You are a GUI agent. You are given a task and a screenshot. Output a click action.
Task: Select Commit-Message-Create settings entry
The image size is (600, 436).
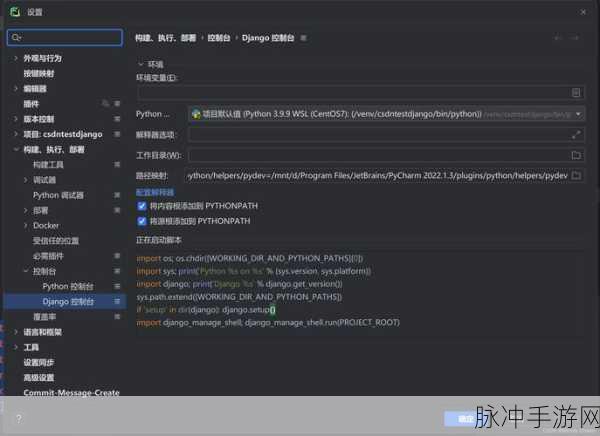pyautogui.click(x=72, y=393)
